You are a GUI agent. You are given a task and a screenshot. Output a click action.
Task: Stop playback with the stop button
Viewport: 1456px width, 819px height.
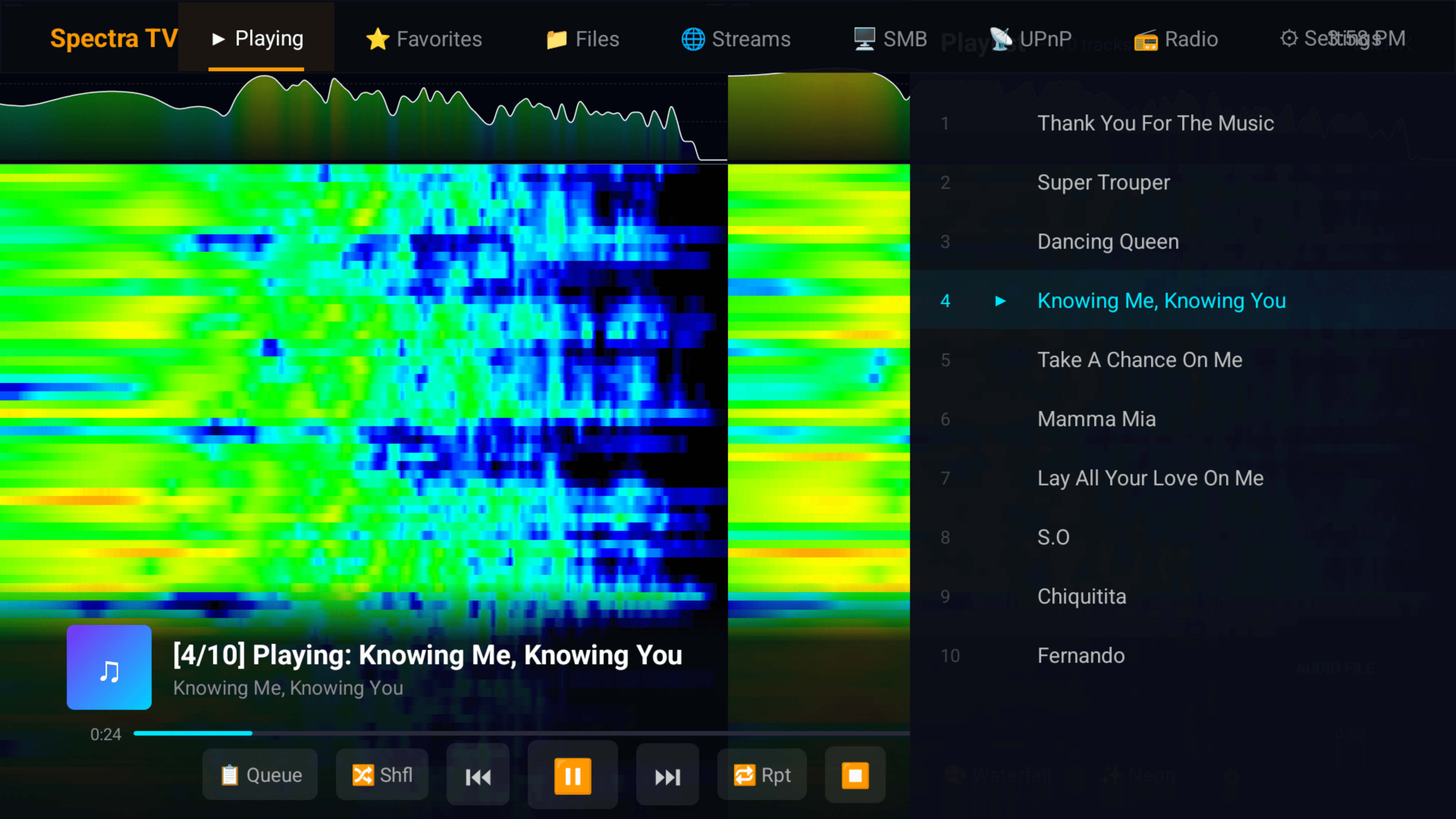pos(855,775)
